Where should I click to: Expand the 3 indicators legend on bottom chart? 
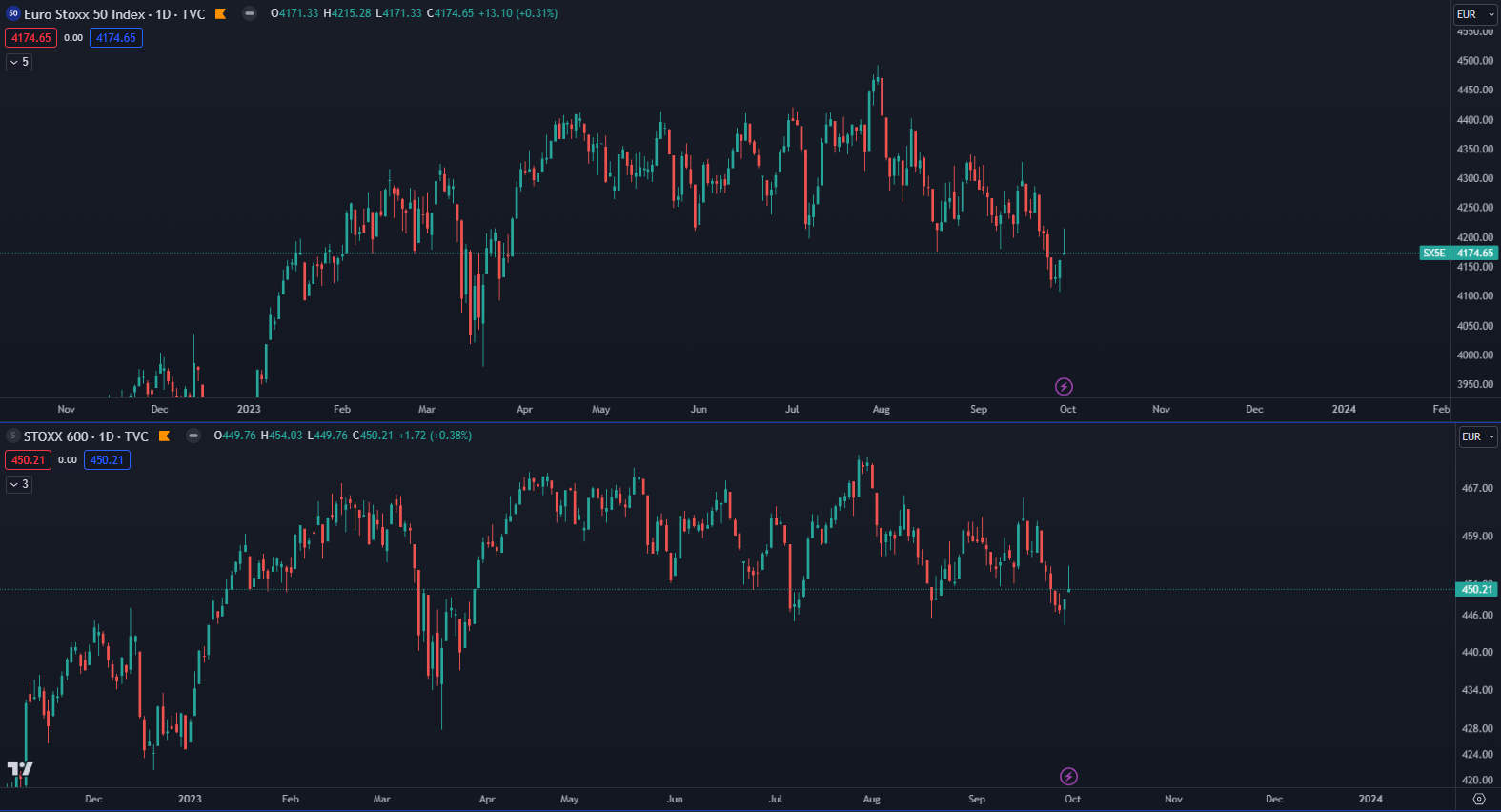tap(19, 484)
